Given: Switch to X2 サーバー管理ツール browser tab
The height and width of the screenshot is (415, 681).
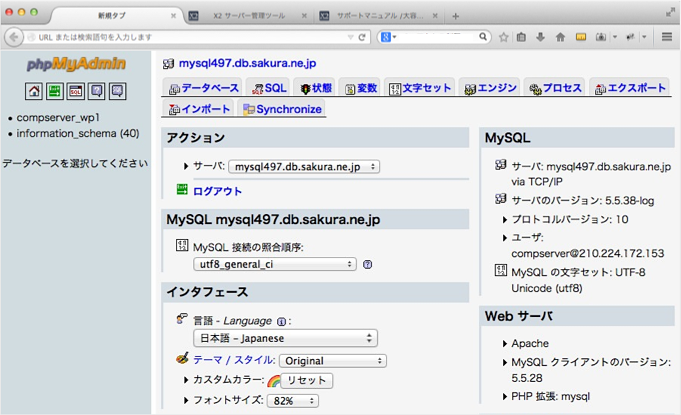Looking at the screenshot, I should 249,16.
